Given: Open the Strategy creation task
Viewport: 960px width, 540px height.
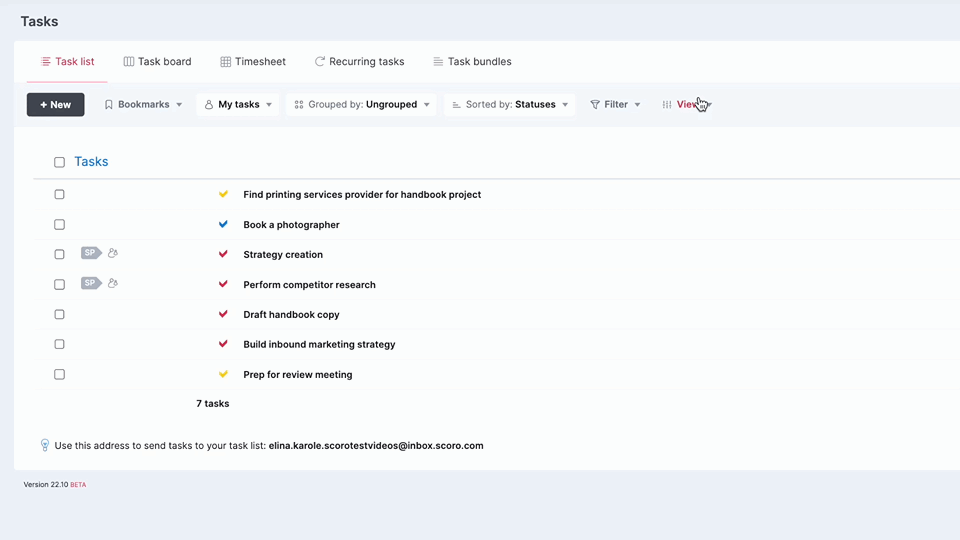Looking at the screenshot, I should [x=283, y=255].
